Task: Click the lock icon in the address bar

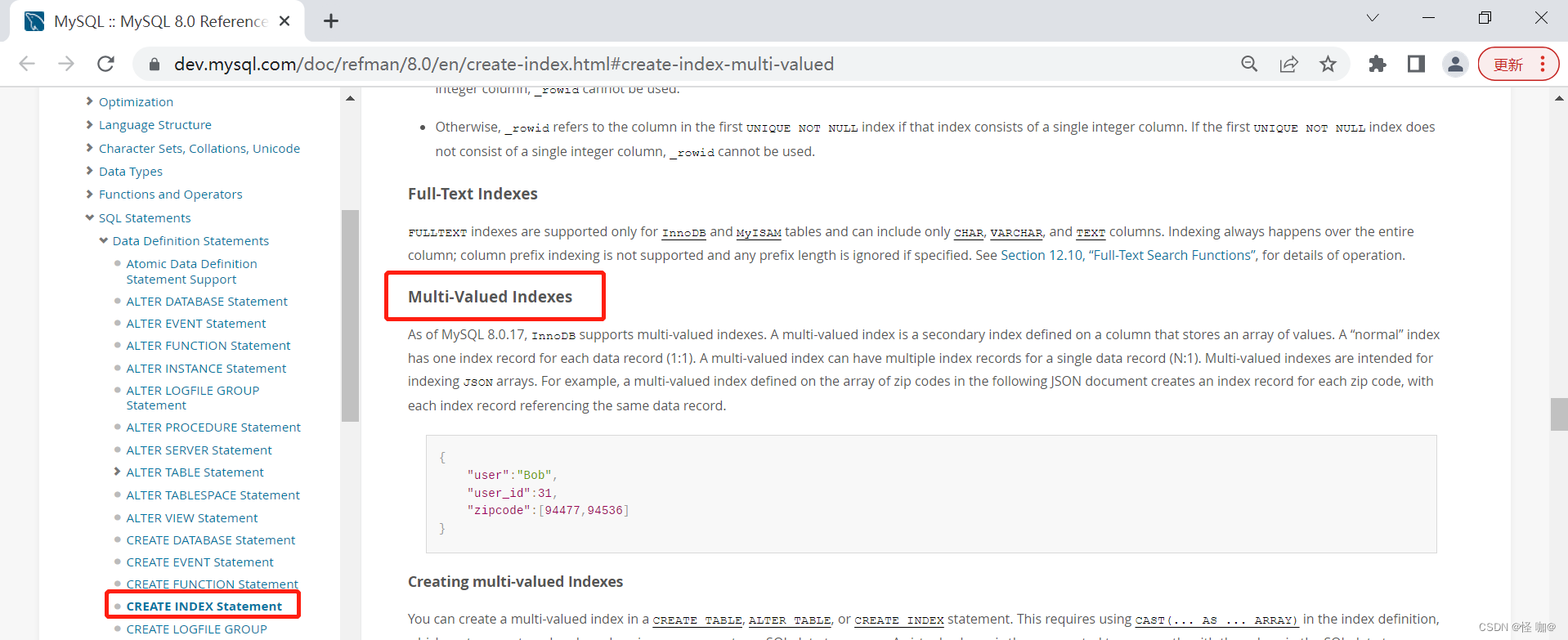Action: pyautogui.click(x=153, y=65)
